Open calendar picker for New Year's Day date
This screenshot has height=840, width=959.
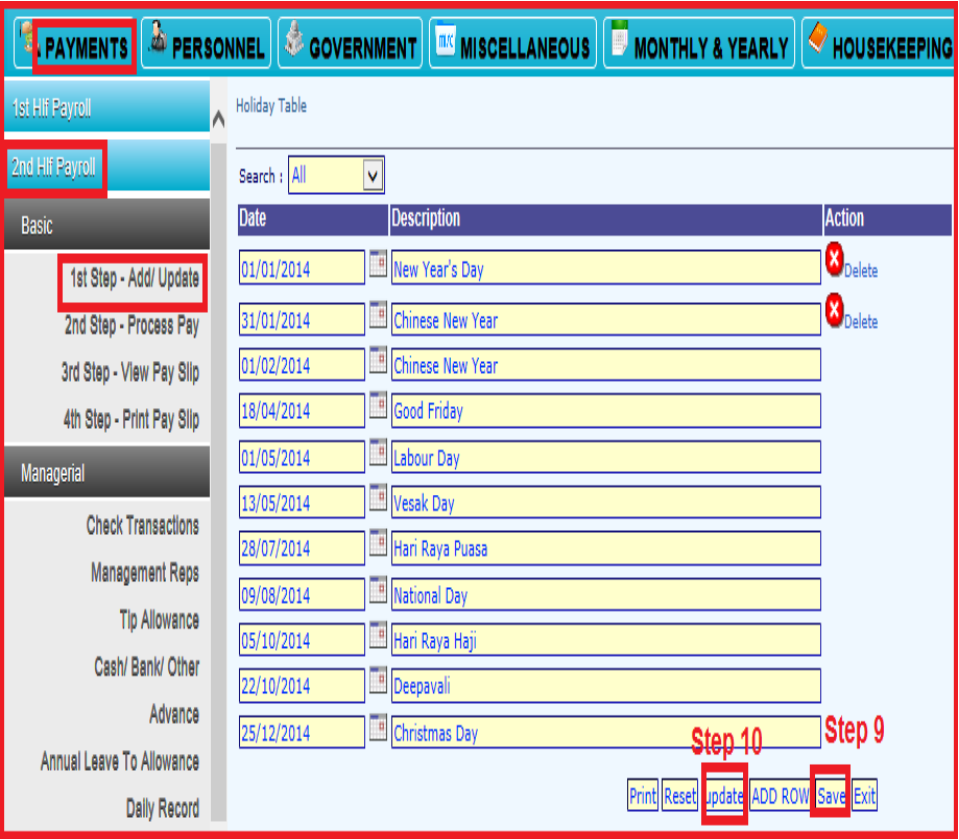pyautogui.click(x=378, y=265)
